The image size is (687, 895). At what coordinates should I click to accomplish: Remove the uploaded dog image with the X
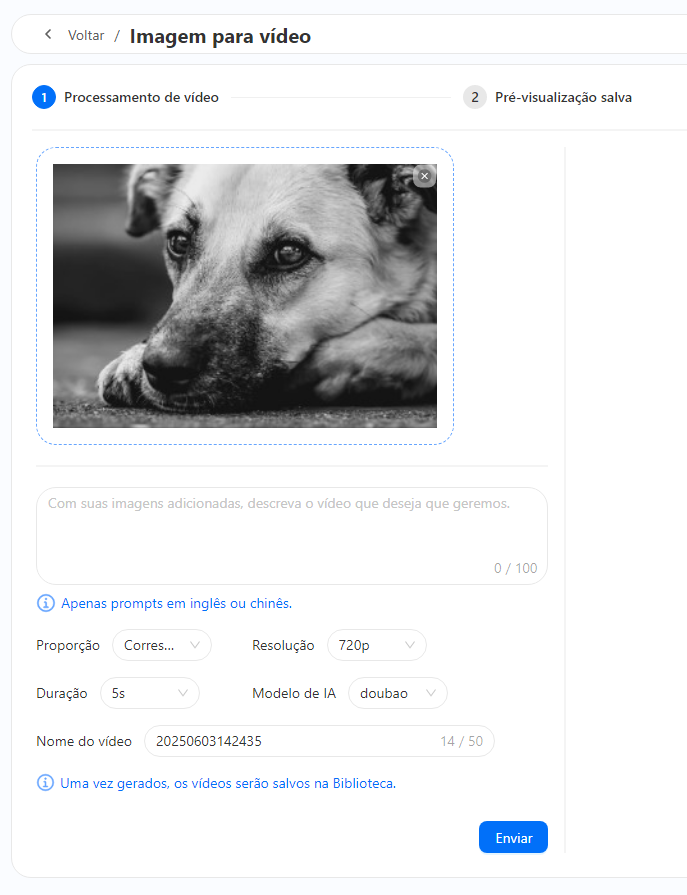pos(425,176)
